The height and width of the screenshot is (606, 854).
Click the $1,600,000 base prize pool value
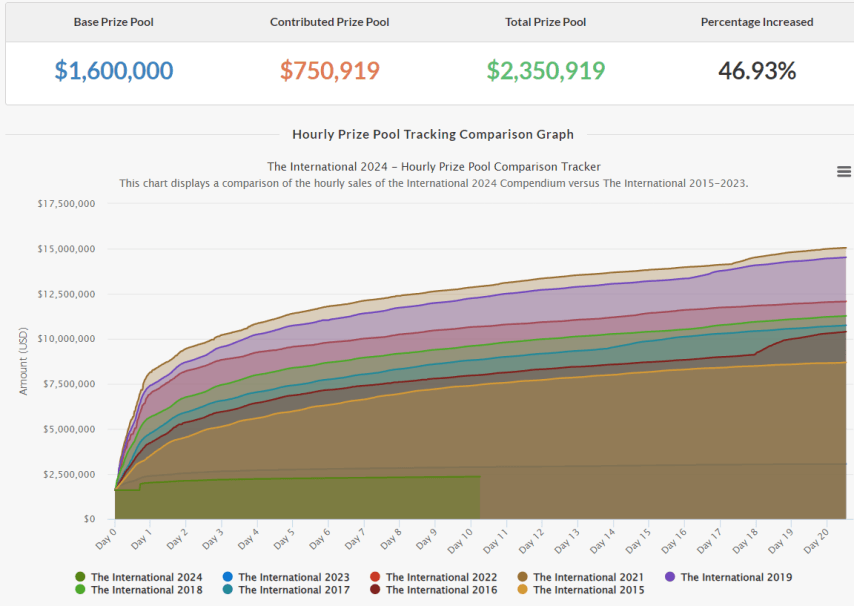pyautogui.click(x=113, y=71)
